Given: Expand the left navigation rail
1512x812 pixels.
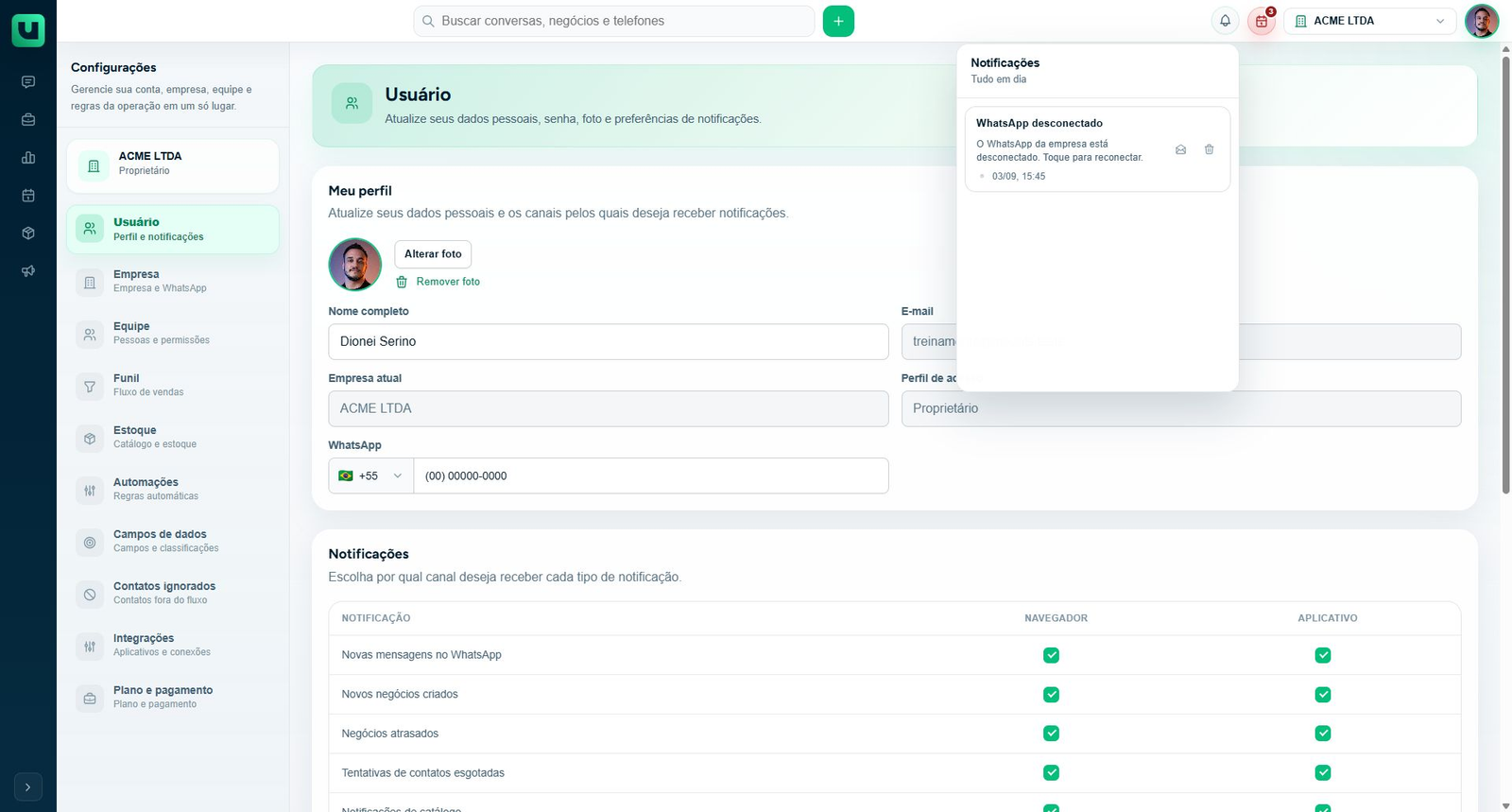Looking at the screenshot, I should [28, 787].
